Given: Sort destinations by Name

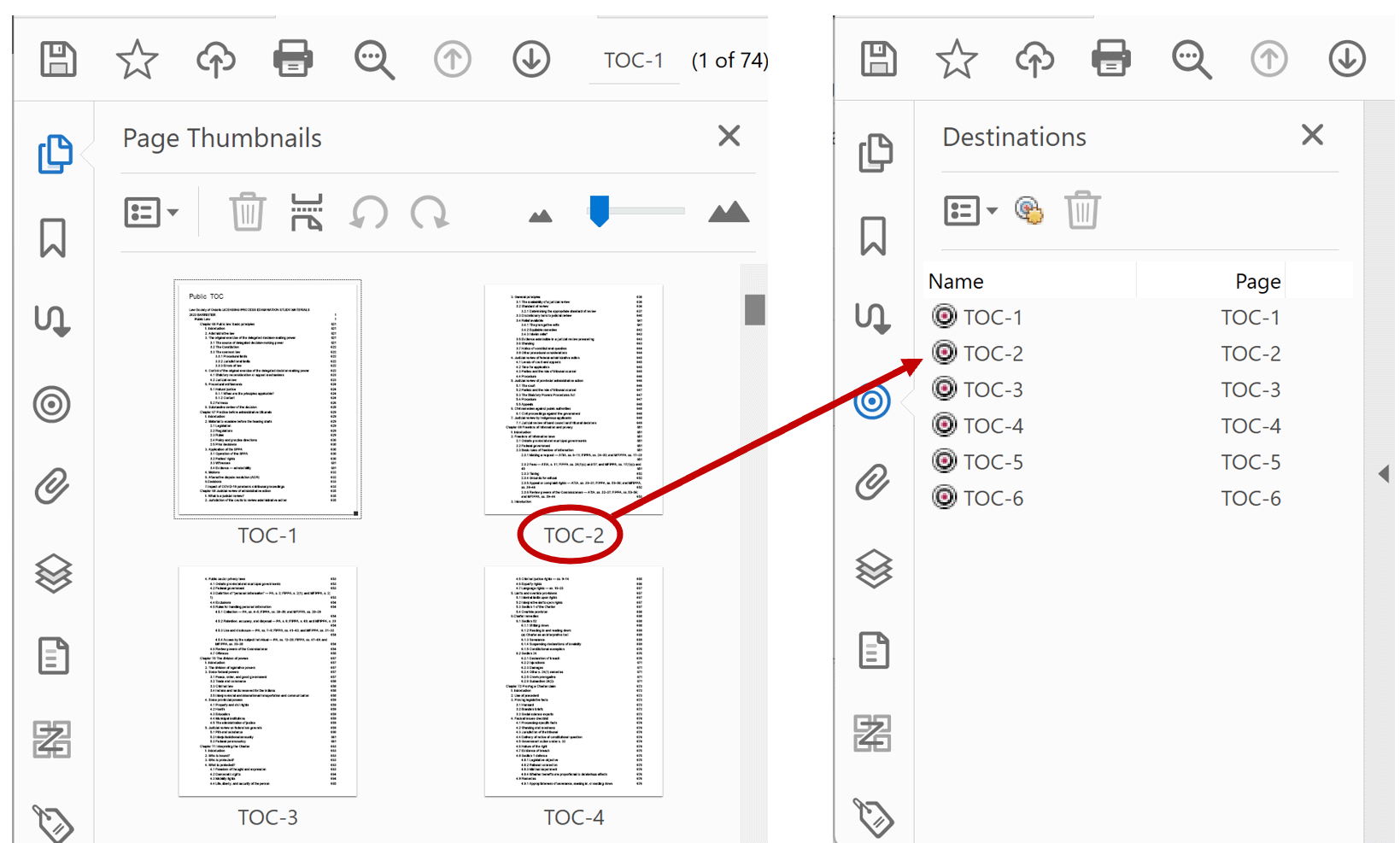Looking at the screenshot, I should tap(955, 280).
